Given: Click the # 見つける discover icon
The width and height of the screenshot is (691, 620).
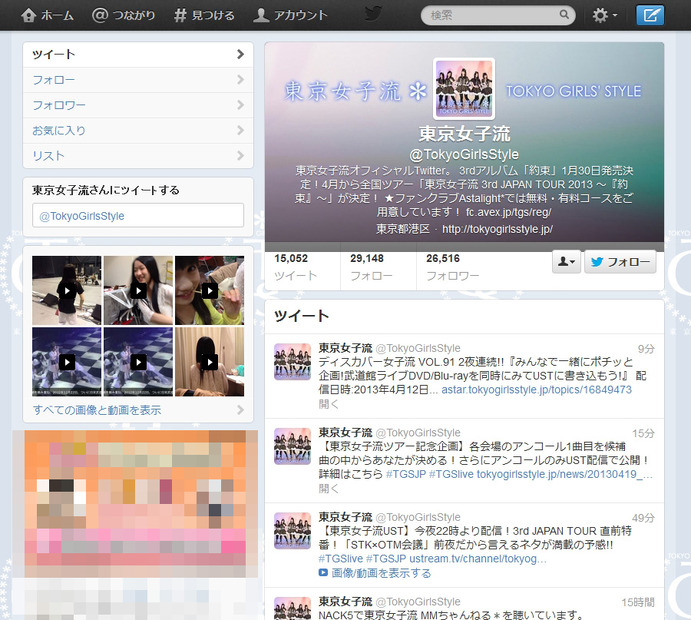Looking at the screenshot, I should pyautogui.click(x=180, y=15).
